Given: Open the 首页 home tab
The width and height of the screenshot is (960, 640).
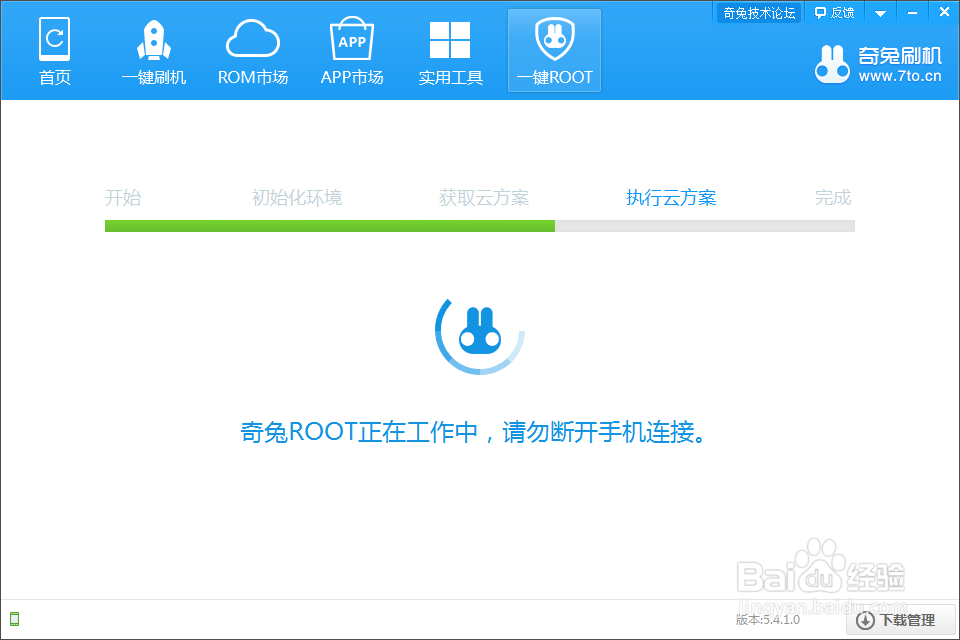Looking at the screenshot, I should [54, 51].
